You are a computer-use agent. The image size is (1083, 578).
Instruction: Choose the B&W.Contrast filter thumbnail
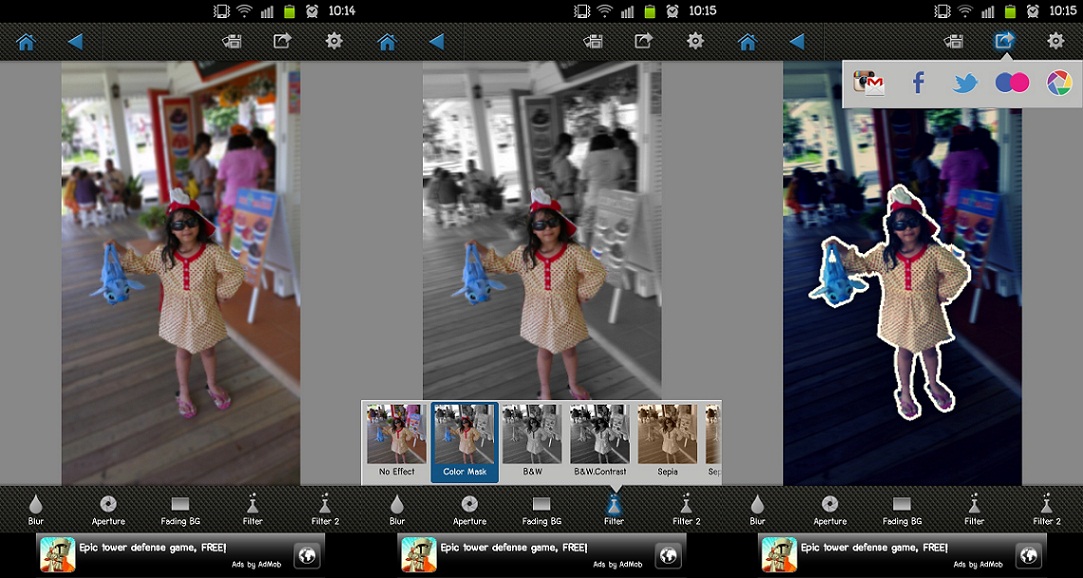pos(600,442)
